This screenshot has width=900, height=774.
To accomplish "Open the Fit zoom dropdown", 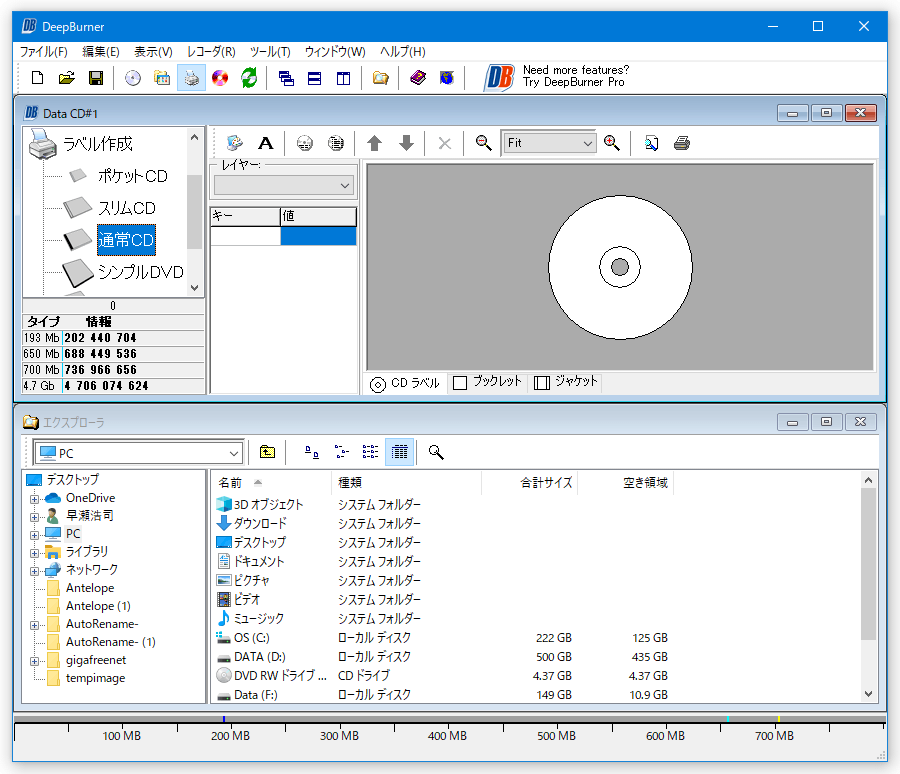I will tap(549, 143).
